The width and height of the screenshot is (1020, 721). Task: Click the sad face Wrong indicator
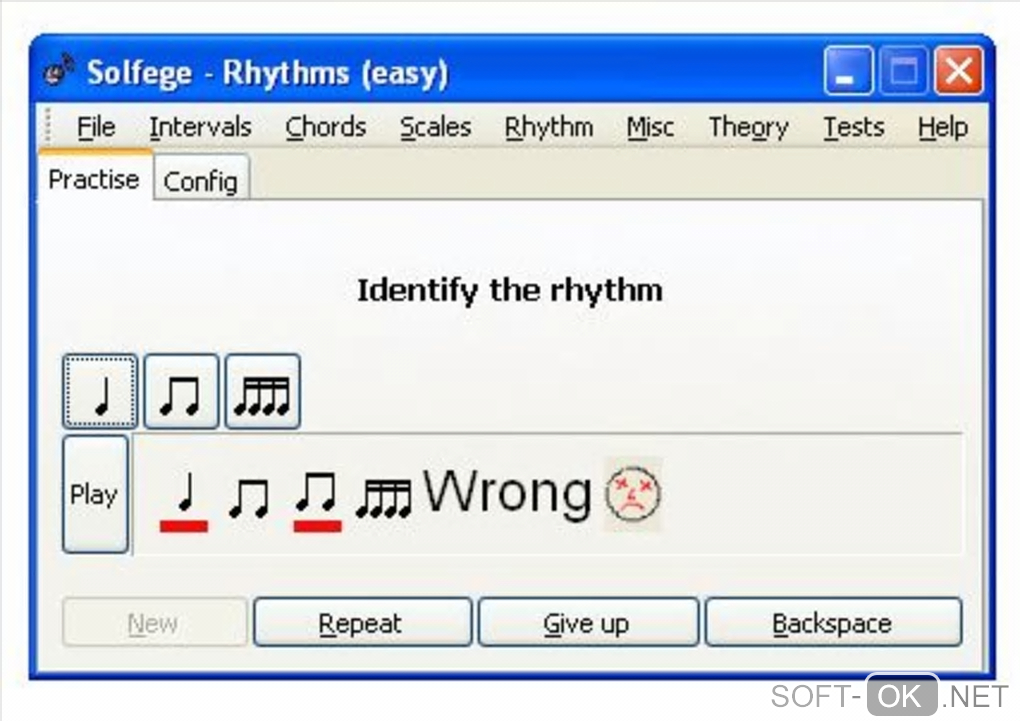click(633, 494)
